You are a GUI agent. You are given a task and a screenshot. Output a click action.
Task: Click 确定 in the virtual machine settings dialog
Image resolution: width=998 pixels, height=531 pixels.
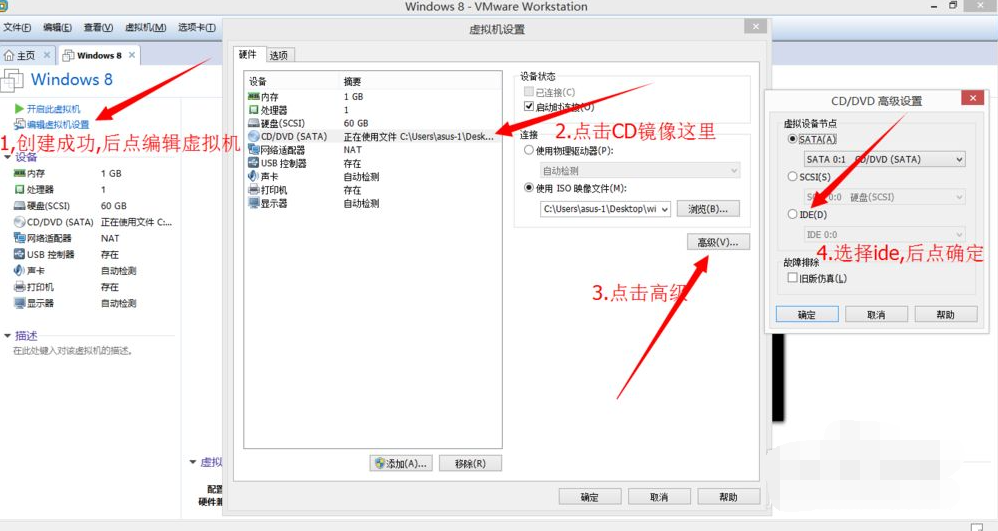pos(590,497)
